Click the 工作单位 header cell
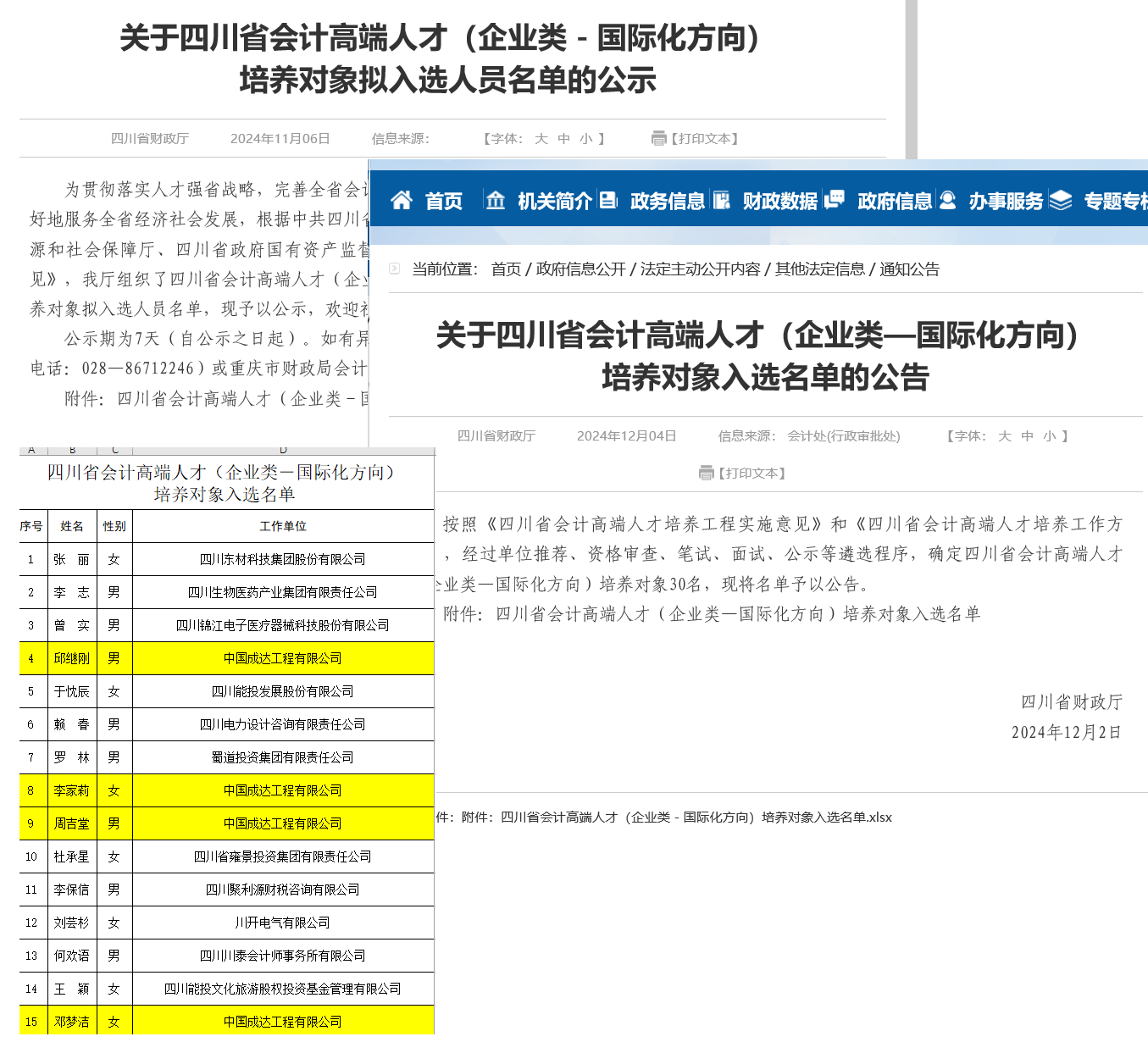 (283, 526)
